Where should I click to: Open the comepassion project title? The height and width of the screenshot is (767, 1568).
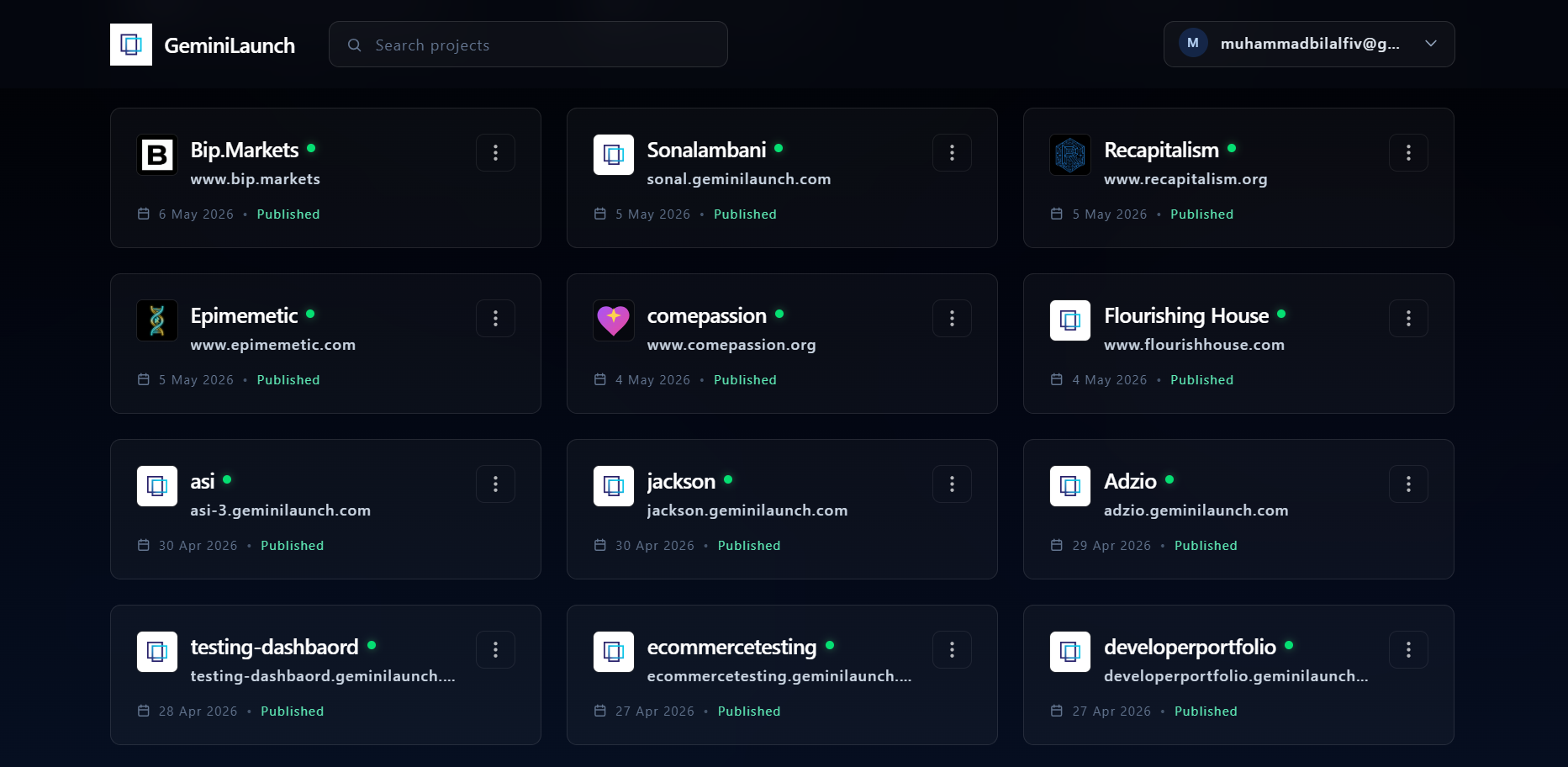point(706,315)
